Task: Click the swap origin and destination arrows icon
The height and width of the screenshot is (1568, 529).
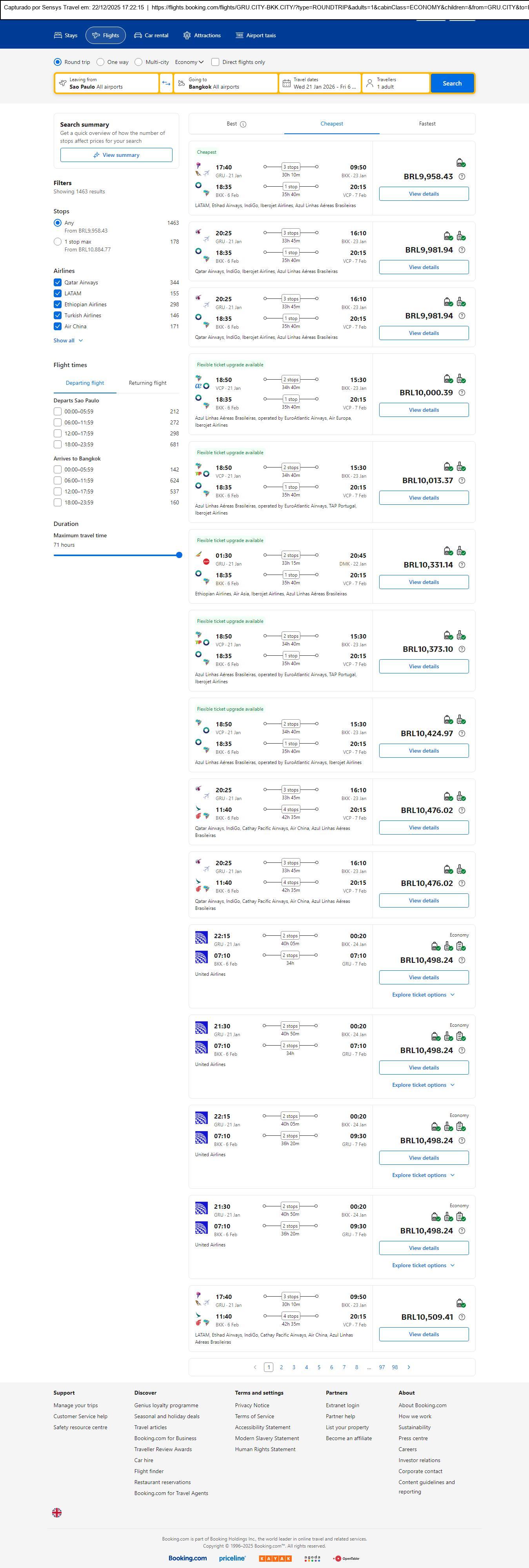Action: (166, 84)
